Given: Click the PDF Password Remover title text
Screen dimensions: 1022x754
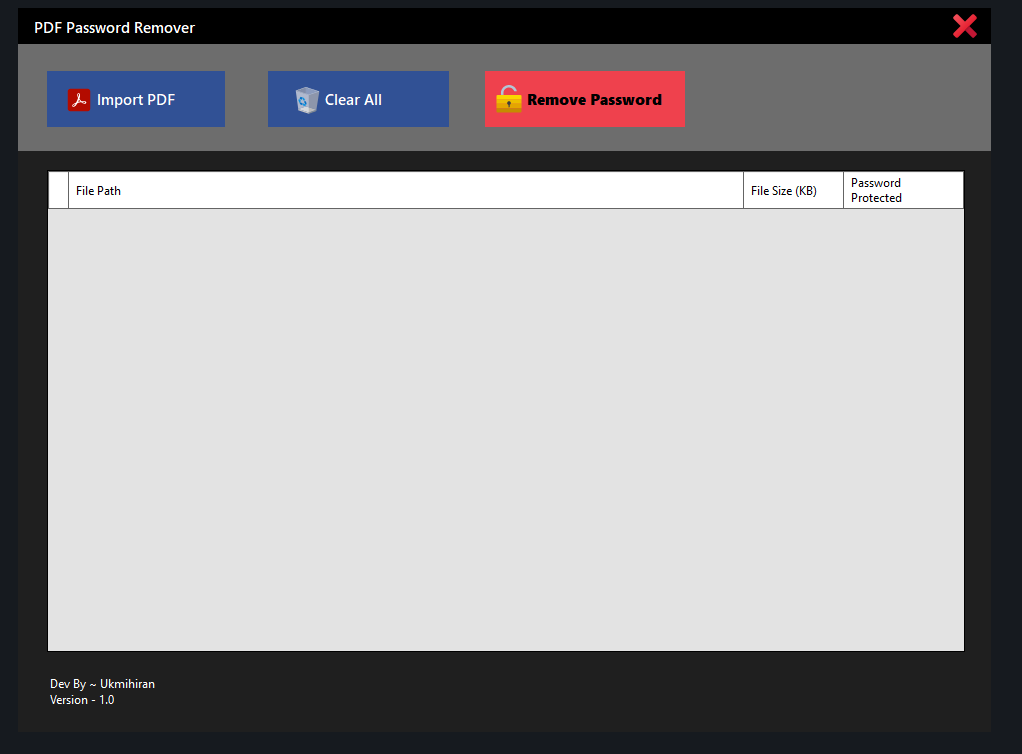Looking at the screenshot, I should tap(115, 27).
